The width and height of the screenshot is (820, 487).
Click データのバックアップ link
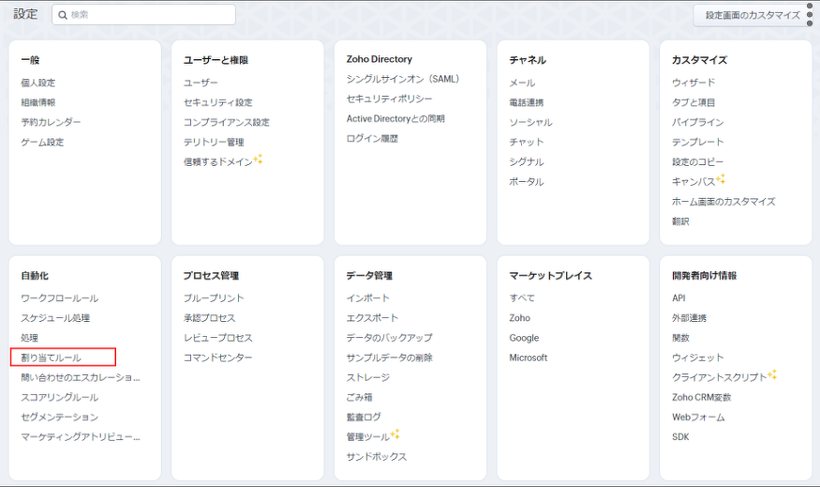pos(389,338)
